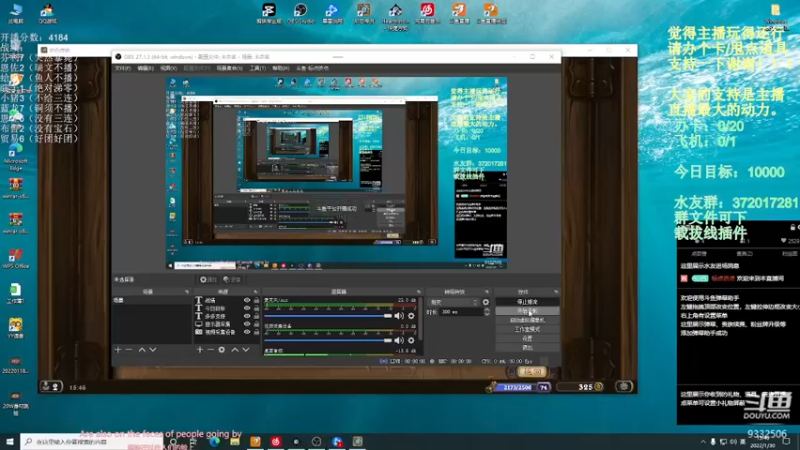This screenshot has height=450, width=800.
Task: Move scene down in scenes panel
Action: (153, 349)
